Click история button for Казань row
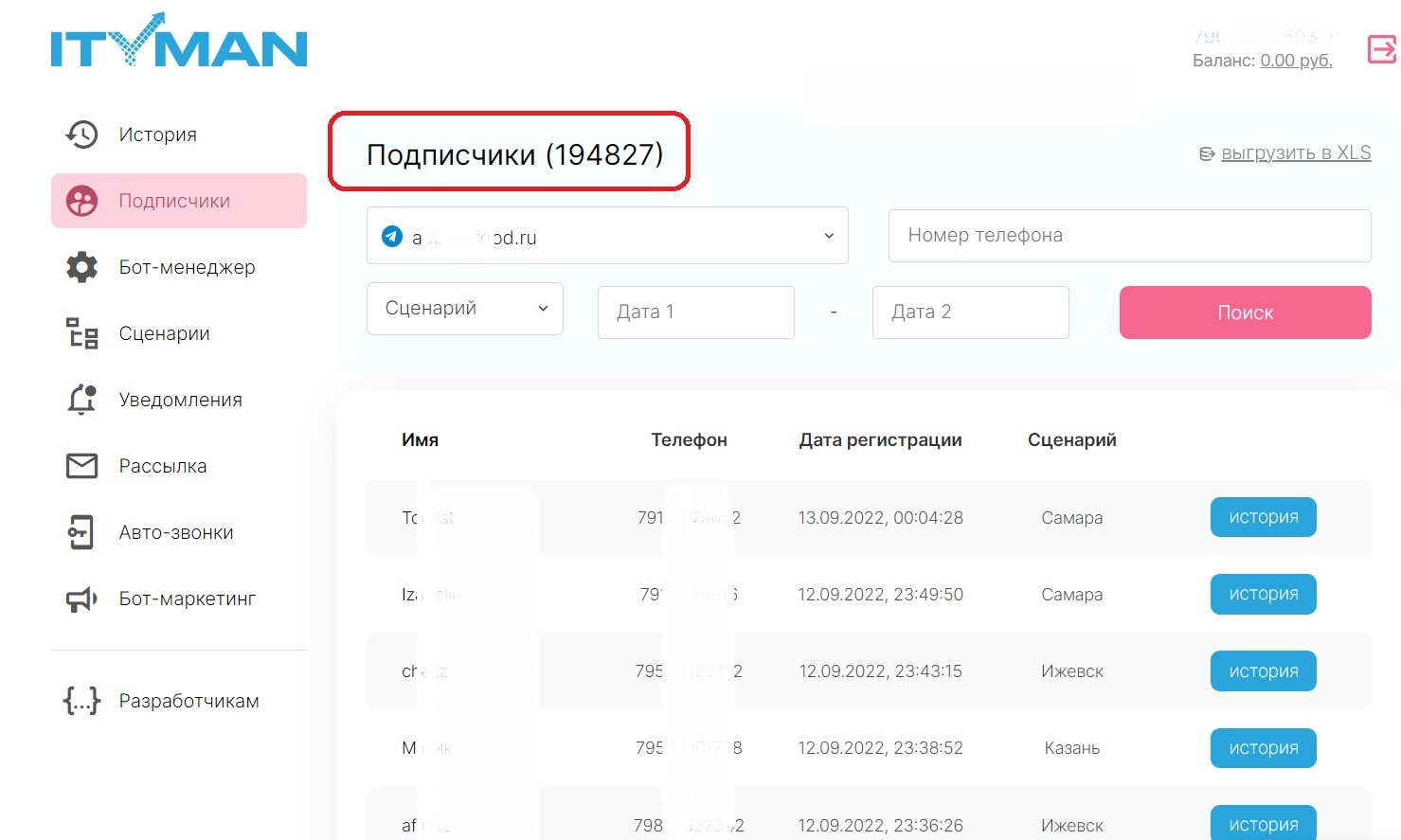This screenshot has width=1401, height=840. click(1264, 748)
